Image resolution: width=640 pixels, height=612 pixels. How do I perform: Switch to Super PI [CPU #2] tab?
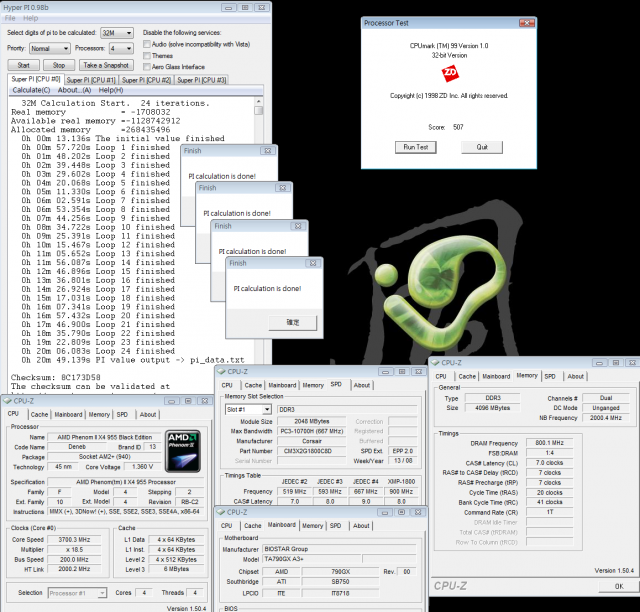point(146,80)
